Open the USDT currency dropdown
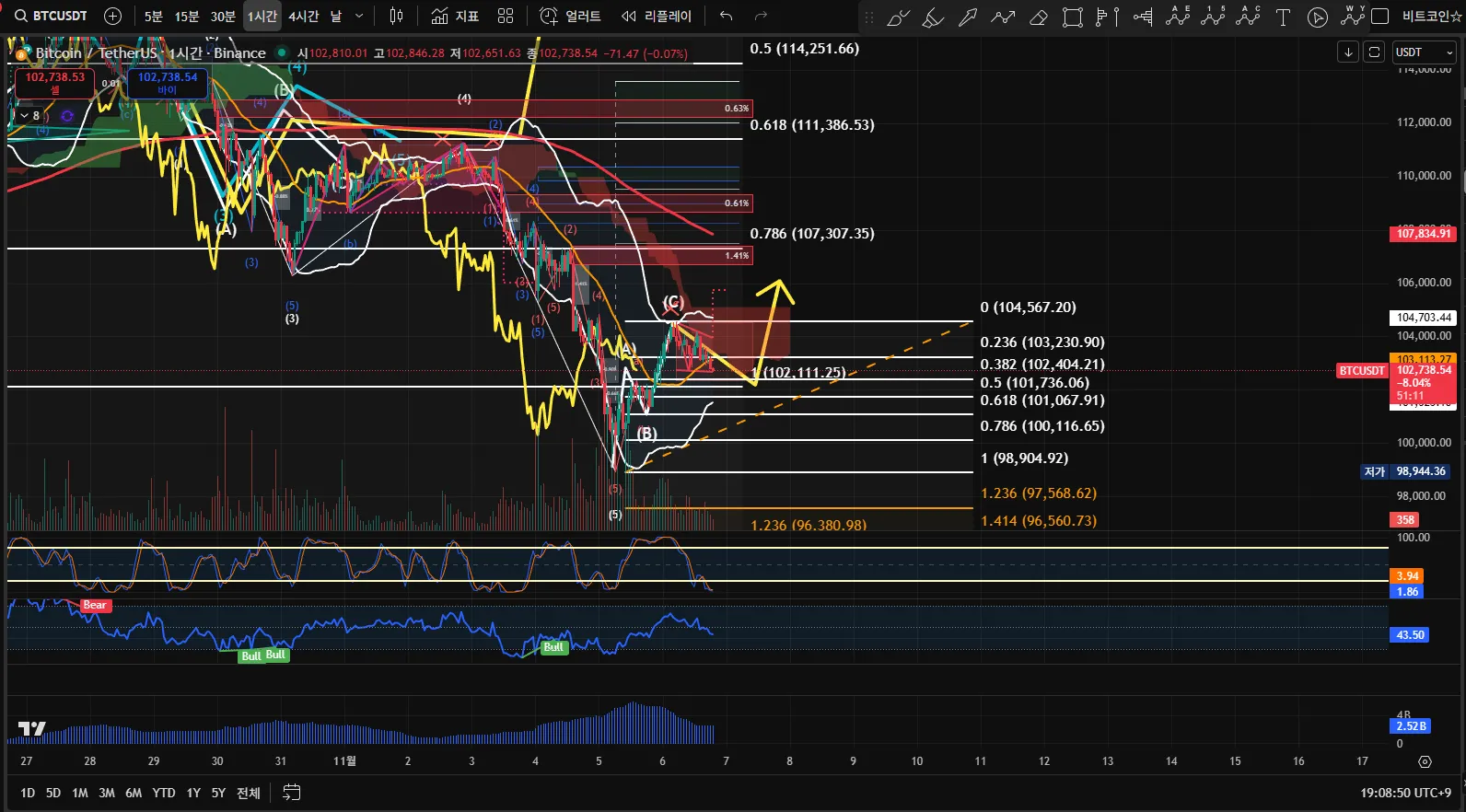This screenshot has width=1466, height=812. click(x=1423, y=52)
